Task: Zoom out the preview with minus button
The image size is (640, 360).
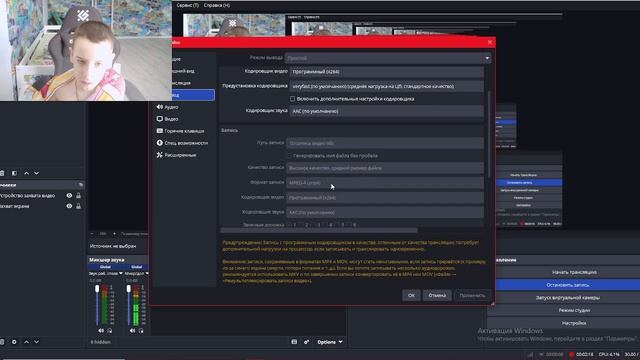Action: point(92,234)
